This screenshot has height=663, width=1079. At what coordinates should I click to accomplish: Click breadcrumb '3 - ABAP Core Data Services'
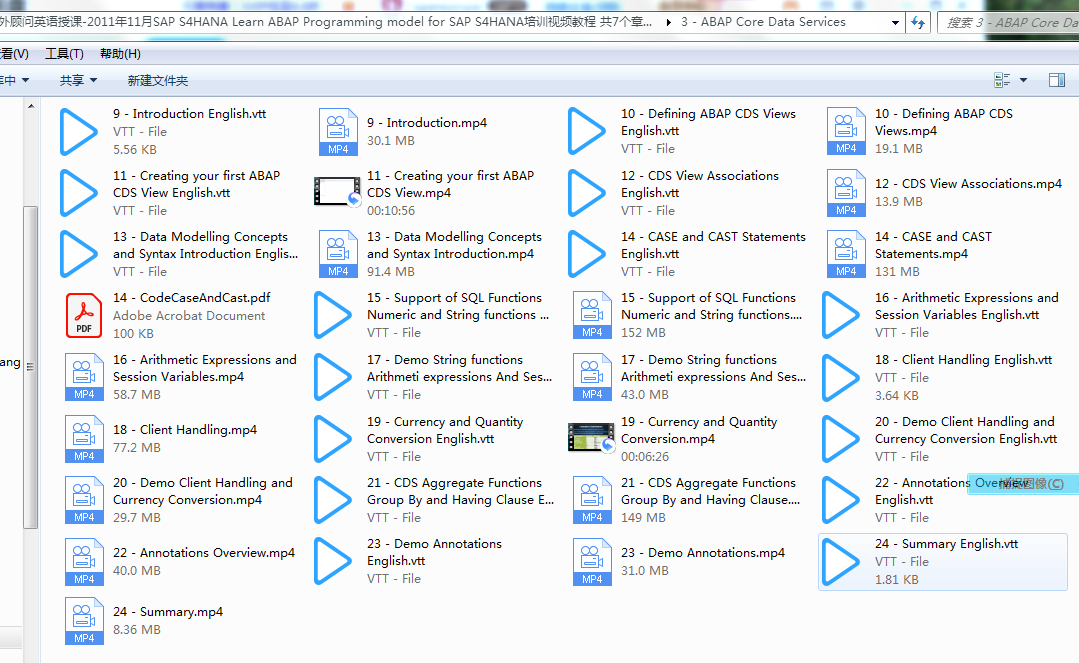[x=763, y=22]
